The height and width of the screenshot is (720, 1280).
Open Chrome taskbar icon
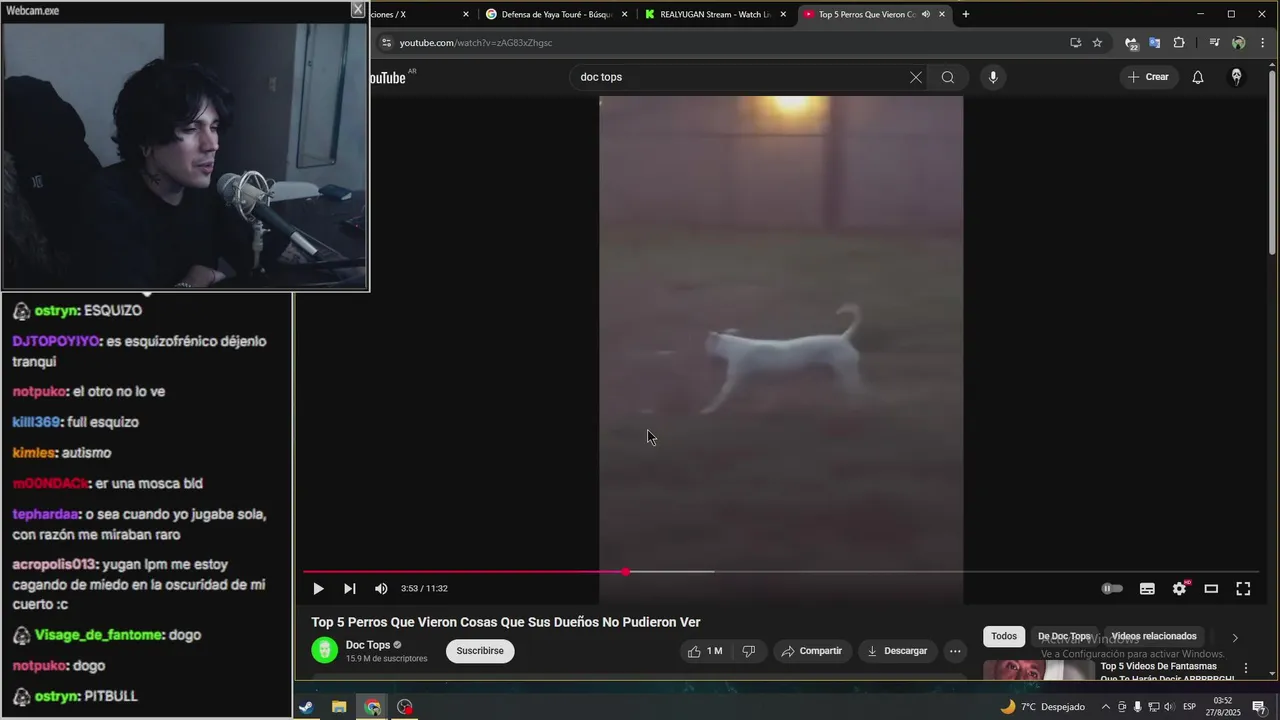372,707
